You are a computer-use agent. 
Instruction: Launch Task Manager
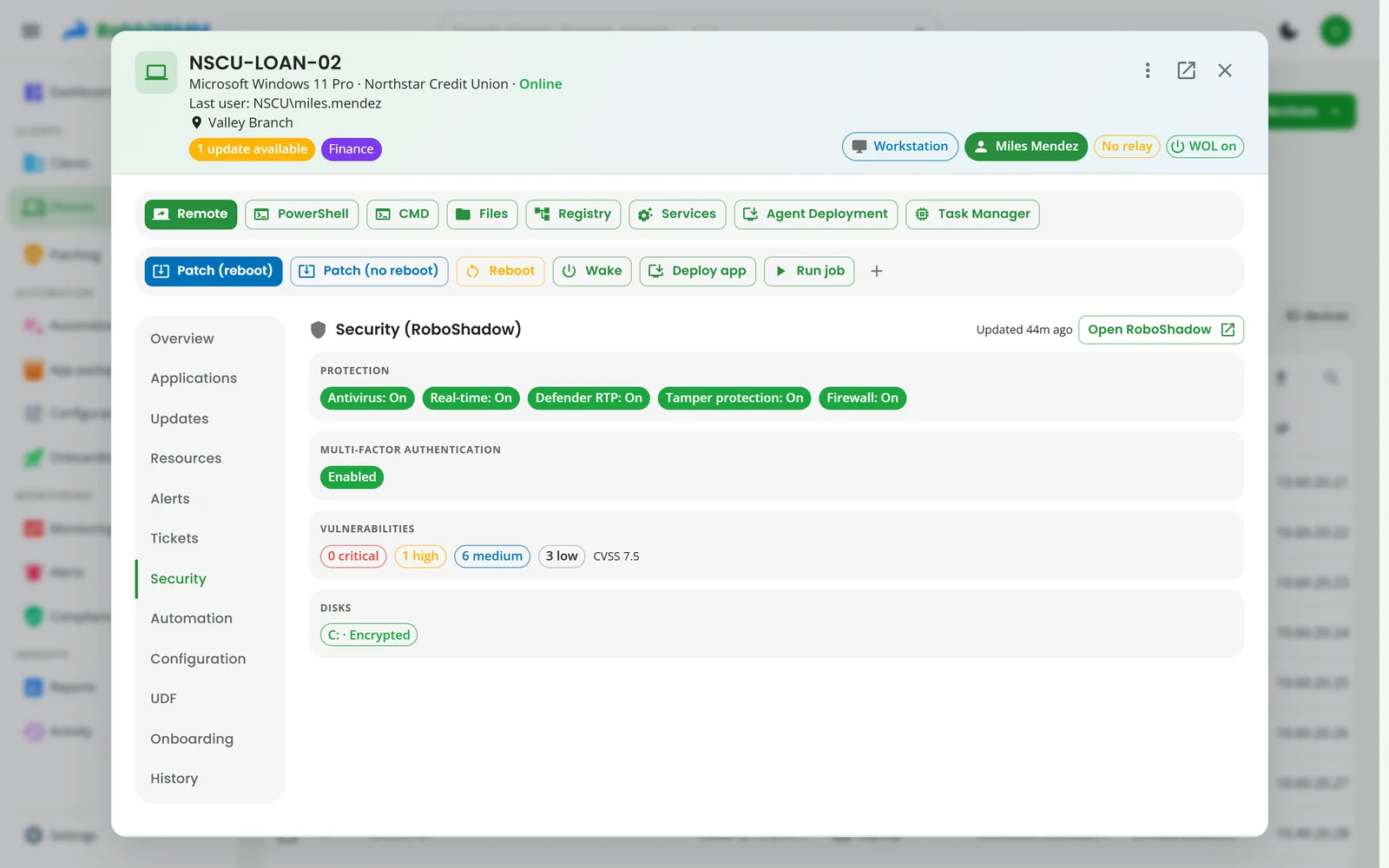(x=972, y=214)
